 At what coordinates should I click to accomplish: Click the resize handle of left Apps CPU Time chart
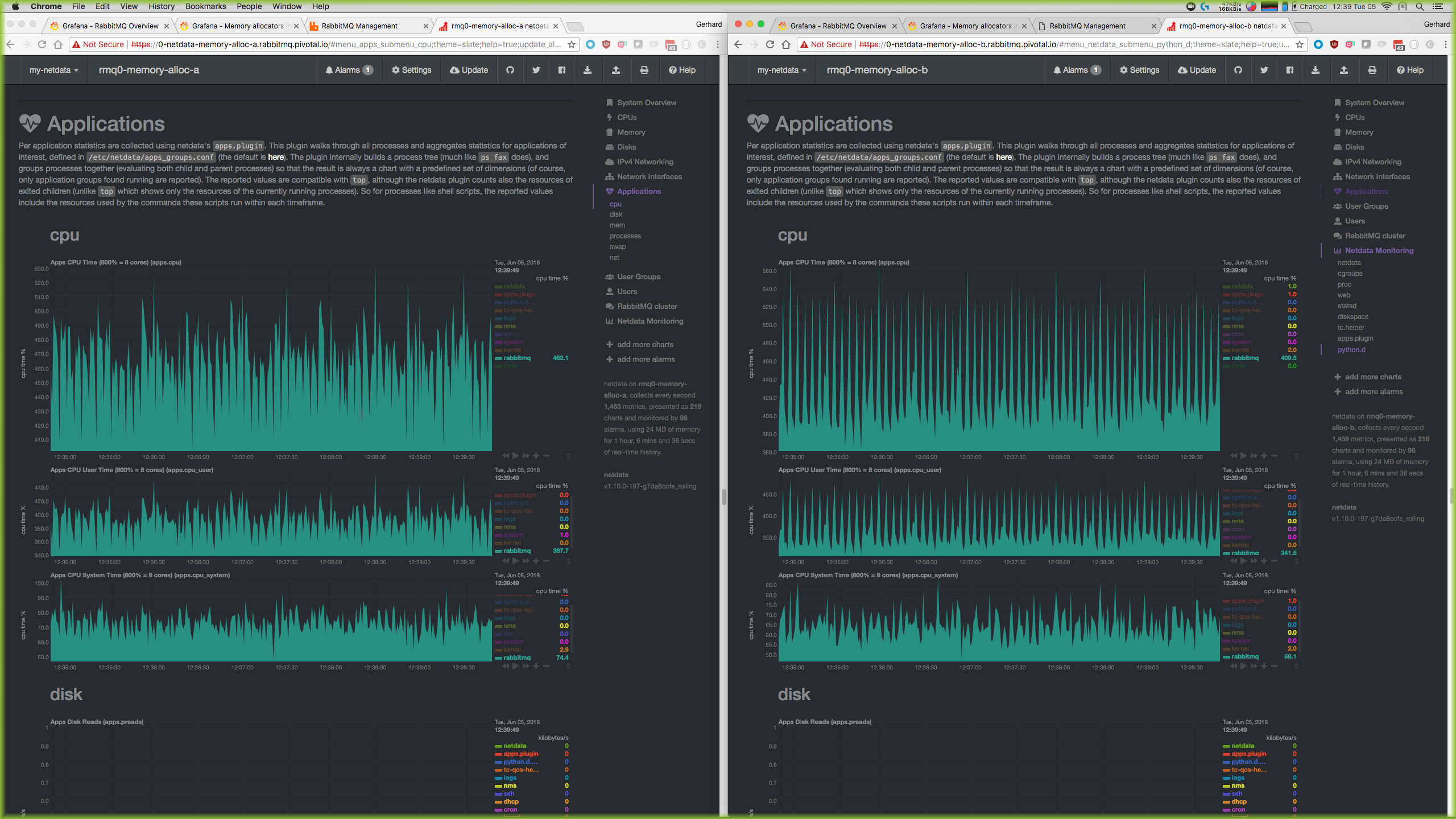(568, 456)
